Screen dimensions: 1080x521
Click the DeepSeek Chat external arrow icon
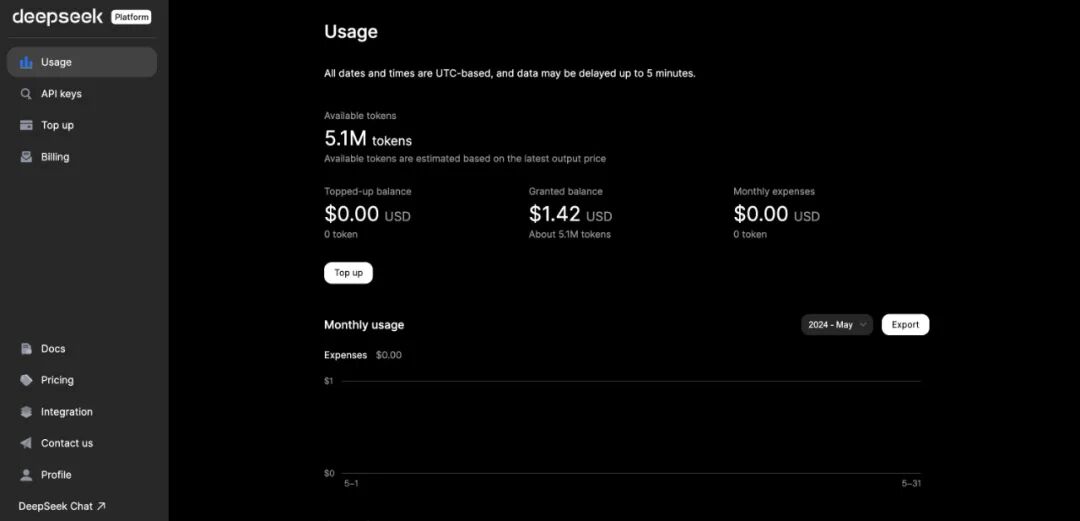pos(101,506)
